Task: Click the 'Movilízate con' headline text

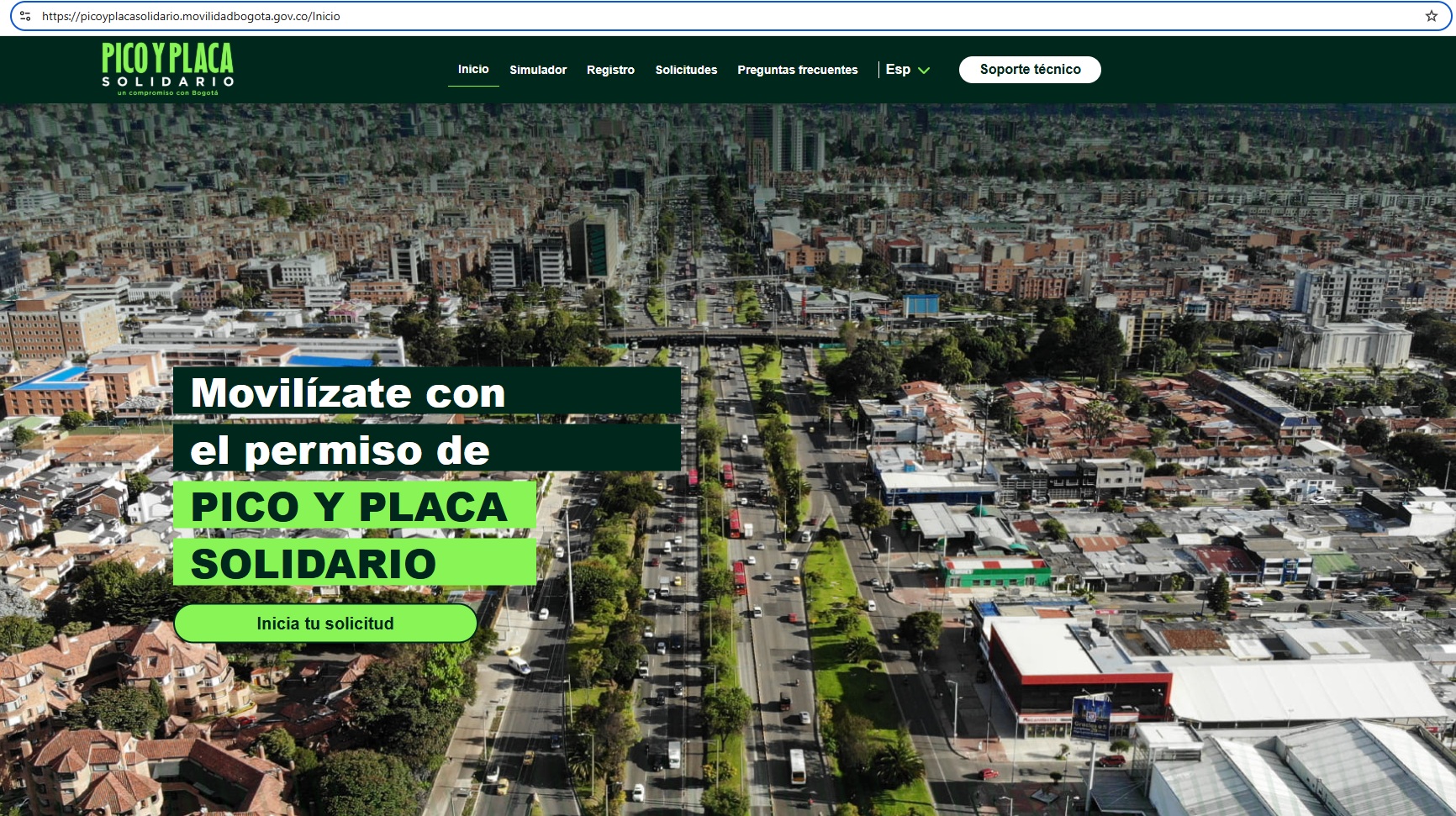Action: (x=348, y=392)
